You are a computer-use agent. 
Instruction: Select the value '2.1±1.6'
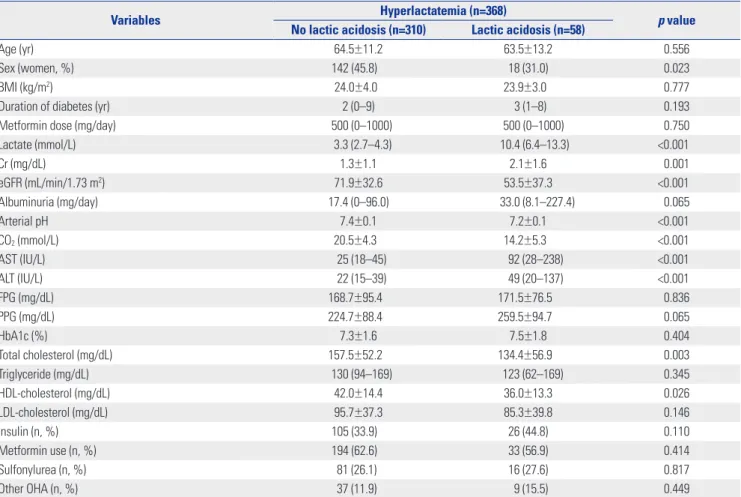[x=528, y=164]
